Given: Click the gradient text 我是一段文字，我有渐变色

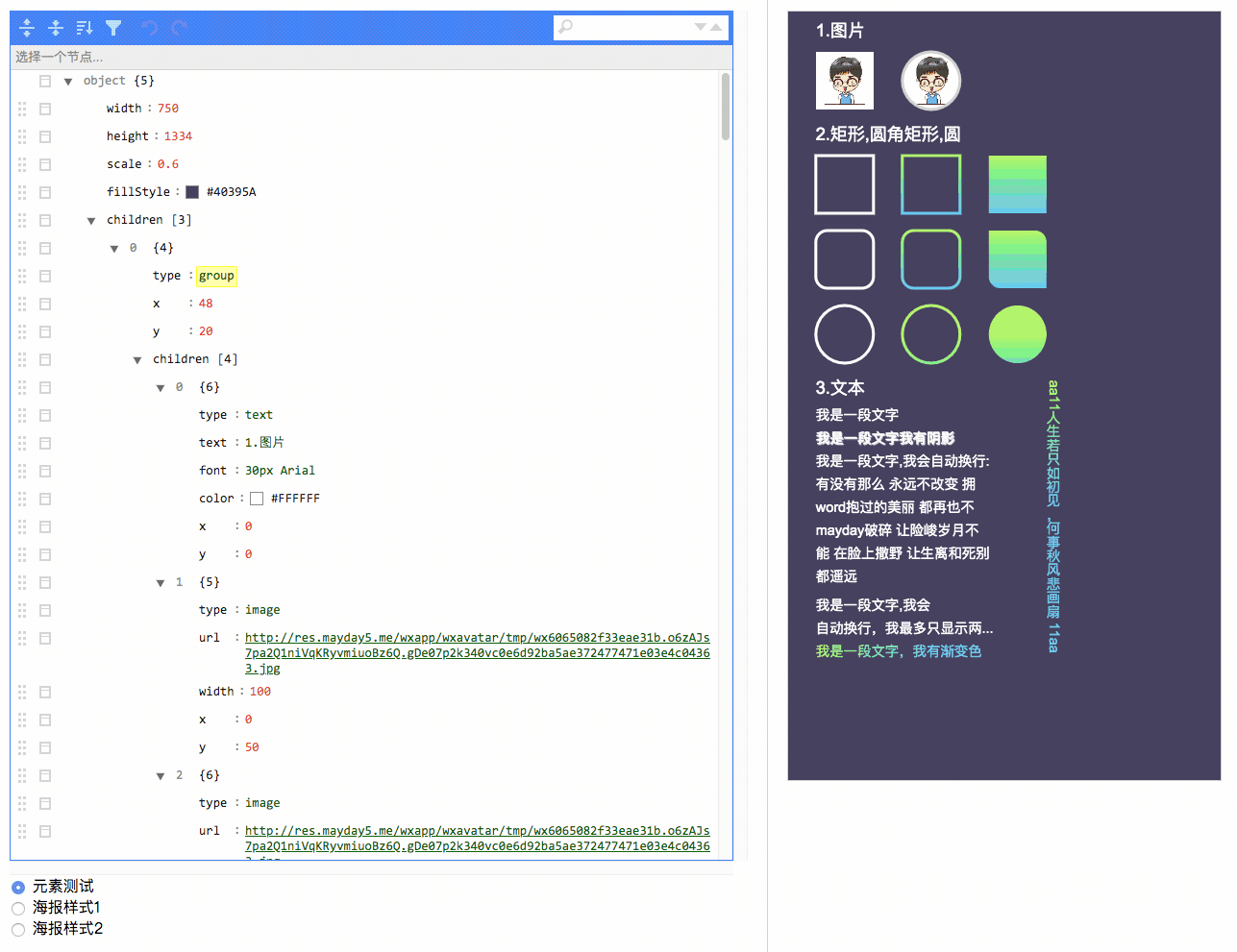Looking at the screenshot, I should pos(899,651).
